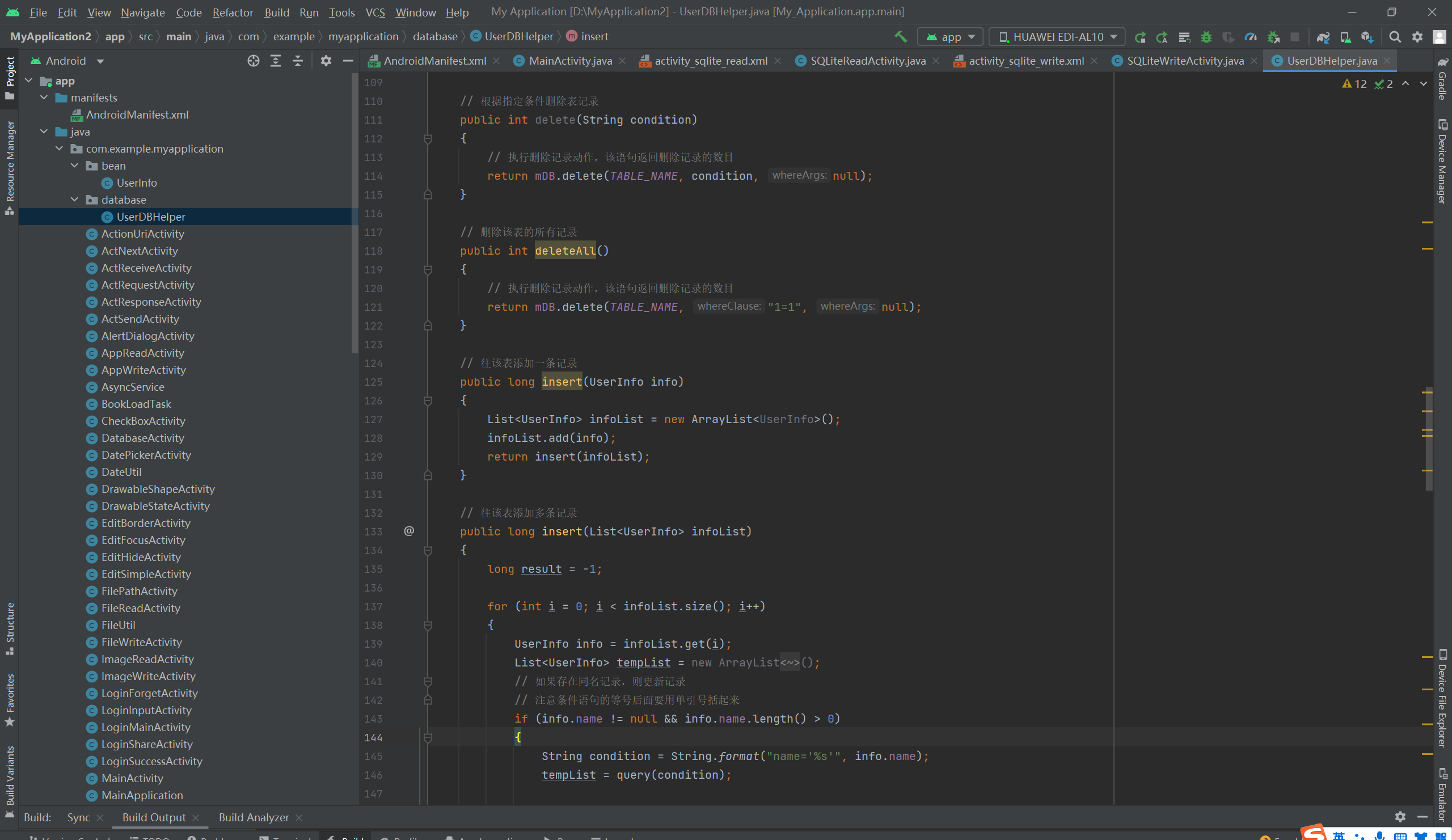Viewport: 1452px width, 840px height.
Task: Click the Make Project hammer icon
Action: pos(901,37)
